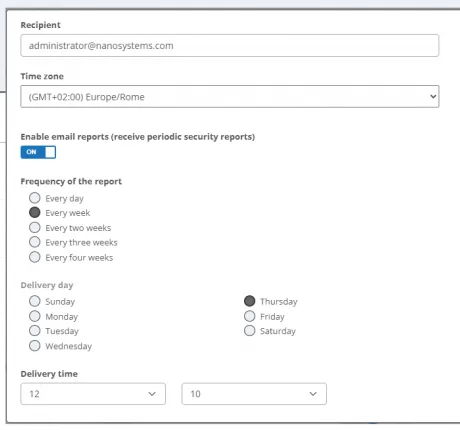Viewport: 460px width, 430px height.
Task: Select Every two weeks frequency
Action: (x=35, y=227)
